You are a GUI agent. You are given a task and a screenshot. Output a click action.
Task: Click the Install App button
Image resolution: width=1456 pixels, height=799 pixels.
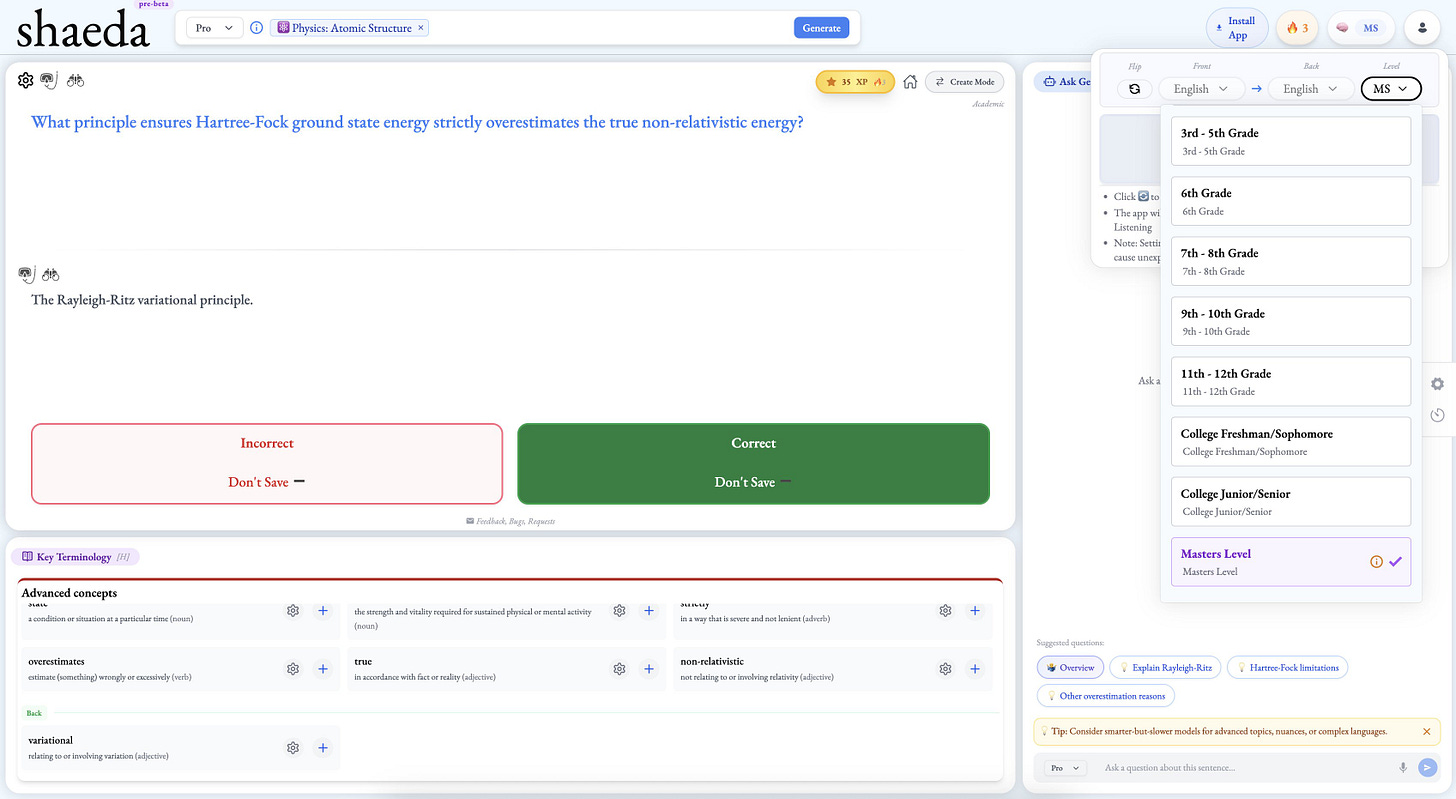[x=1237, y=28]
